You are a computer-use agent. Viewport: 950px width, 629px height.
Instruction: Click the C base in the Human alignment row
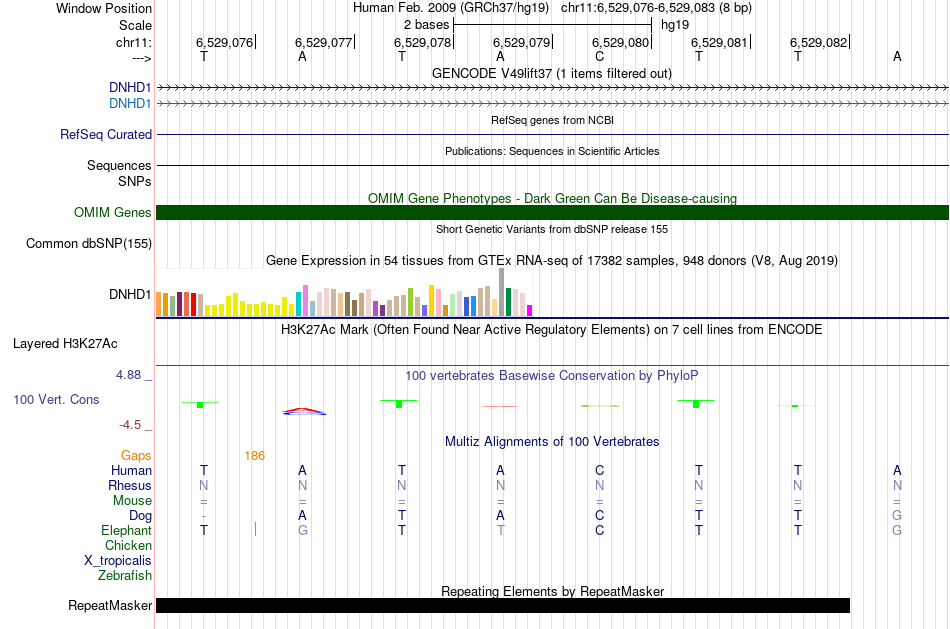pyautogui.click(x=600, y=470)
